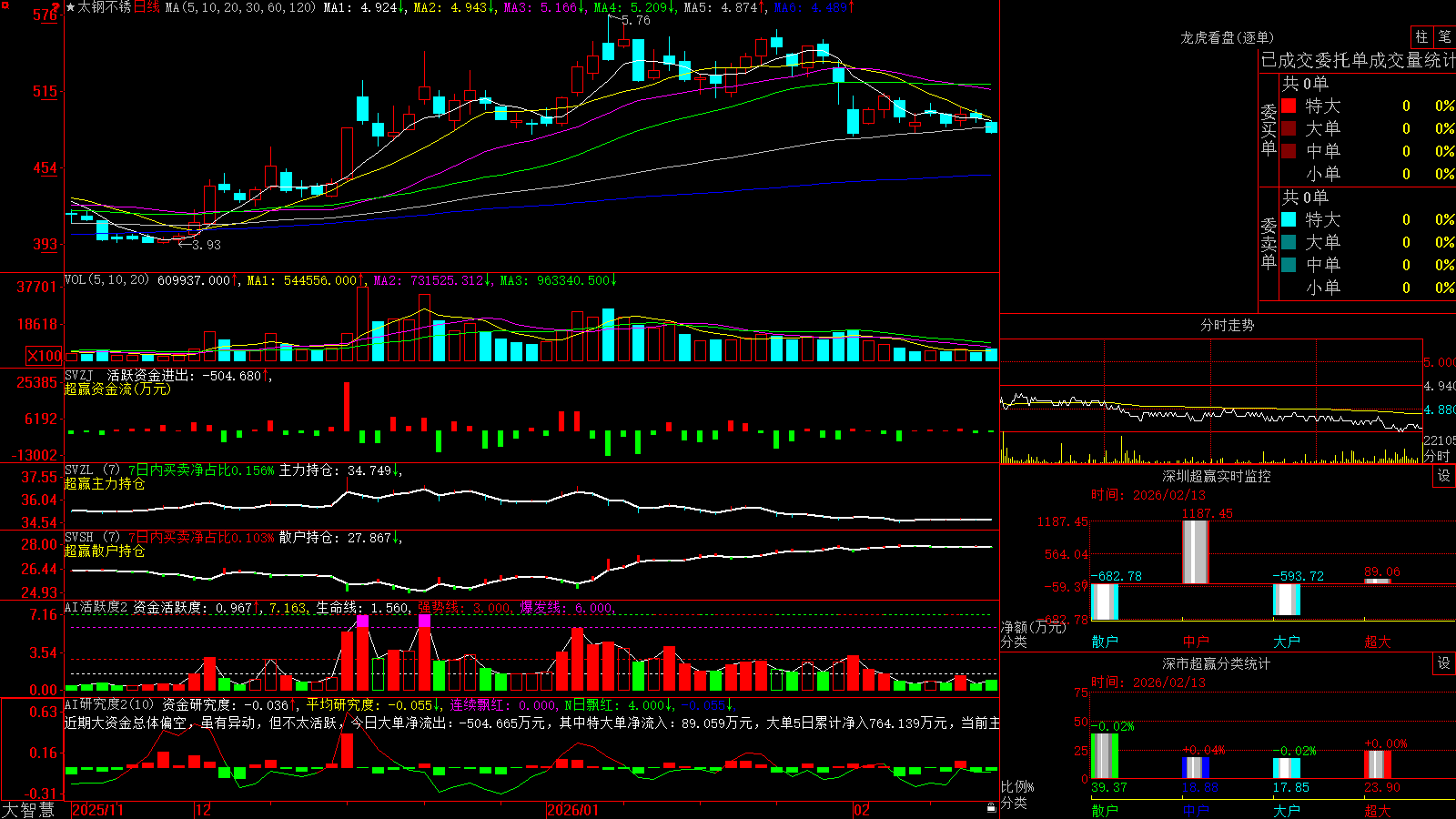
Task: Click the 已成交委托单成交量统计 header
Action: 1358,60
